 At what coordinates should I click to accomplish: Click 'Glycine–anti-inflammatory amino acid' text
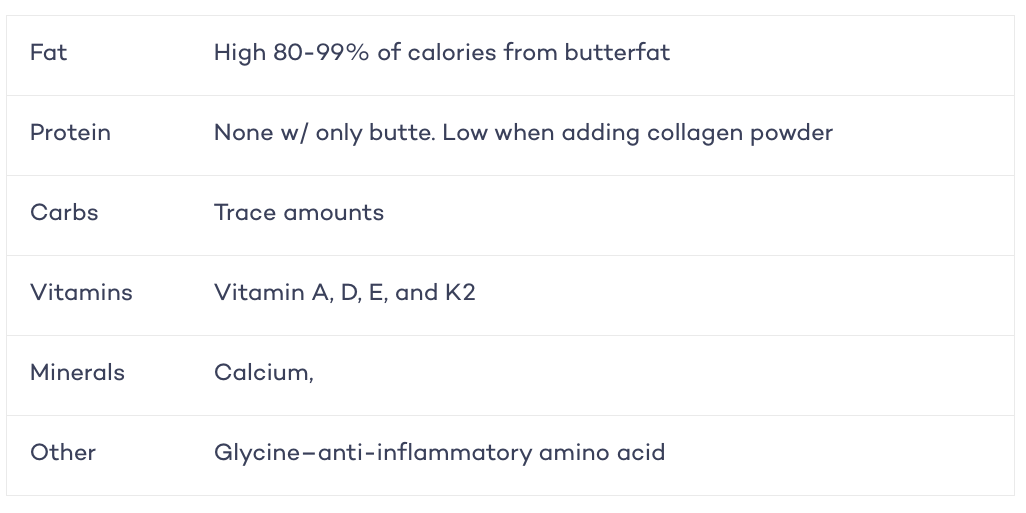[439, 452]
